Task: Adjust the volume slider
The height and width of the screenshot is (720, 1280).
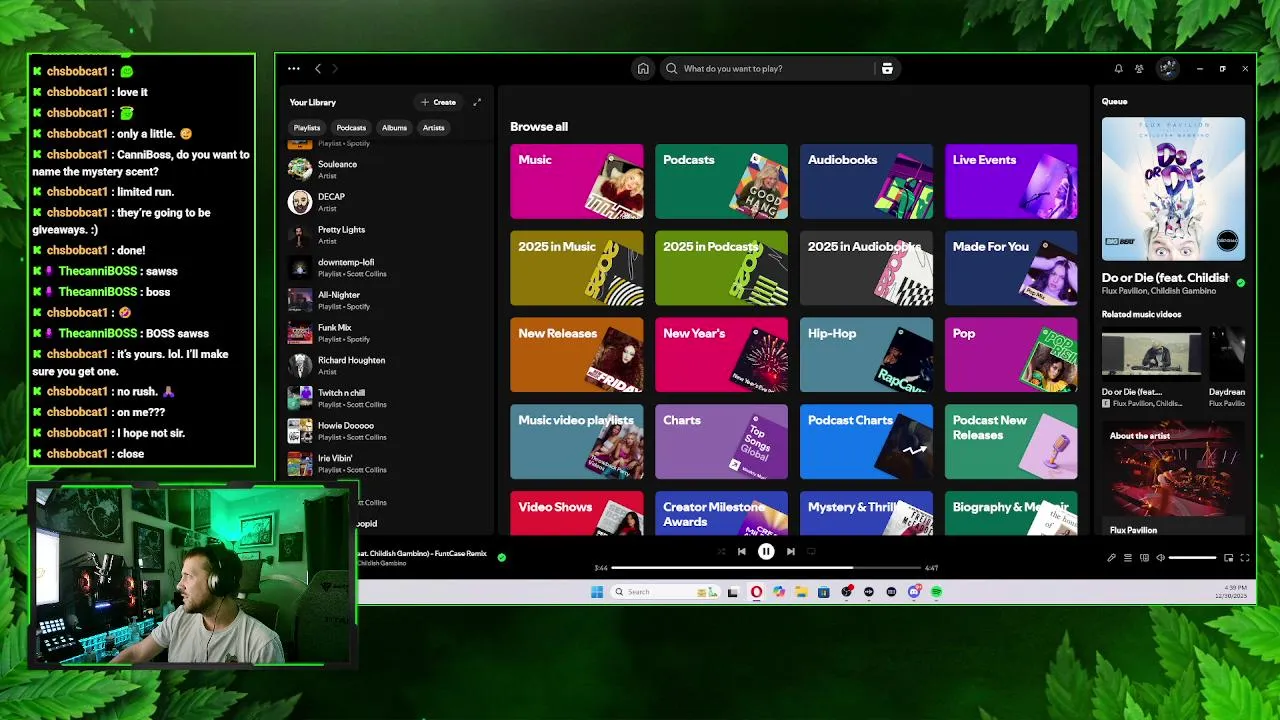Action: click(1193, 558)
